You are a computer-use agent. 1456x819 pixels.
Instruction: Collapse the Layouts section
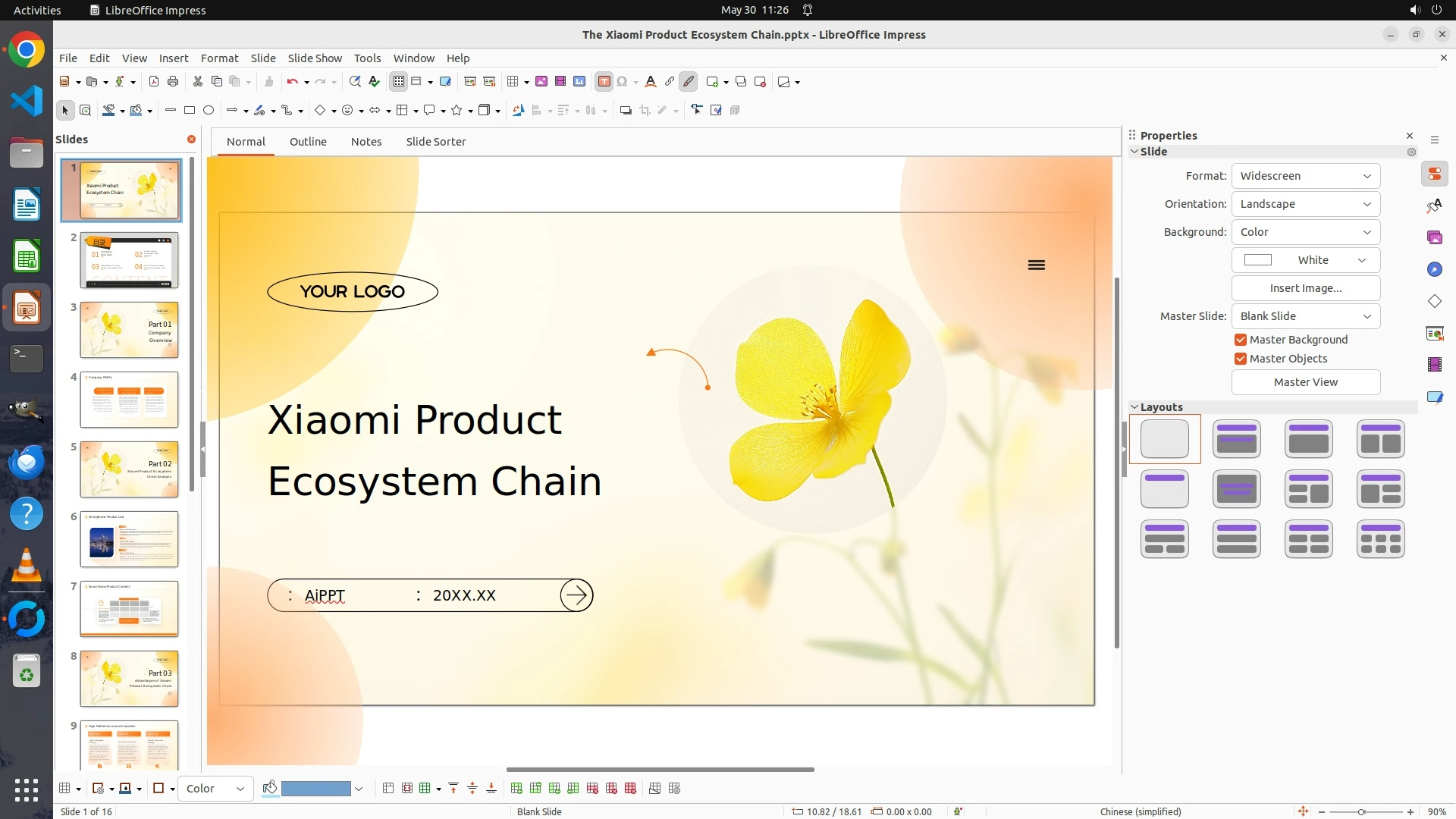pyautogui.click(x=1135, y=407)
